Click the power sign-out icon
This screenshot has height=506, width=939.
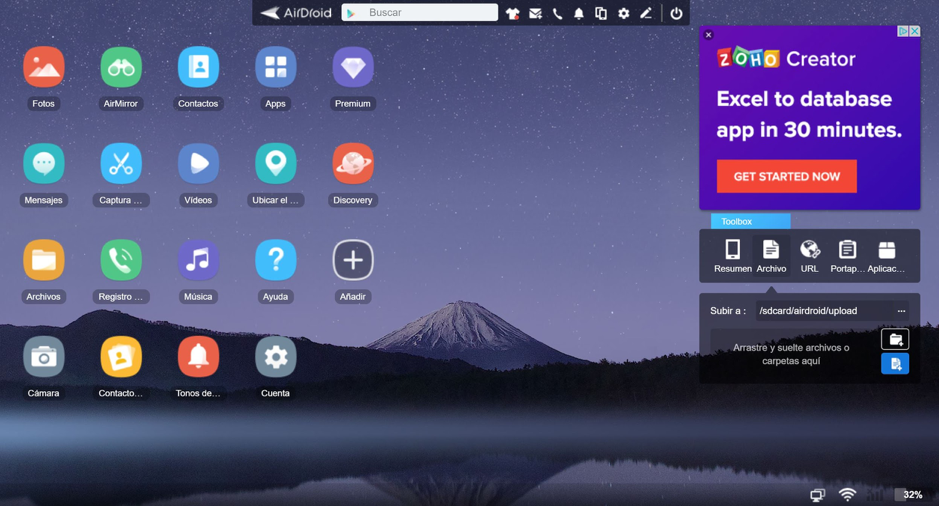[x=676, y=13]
